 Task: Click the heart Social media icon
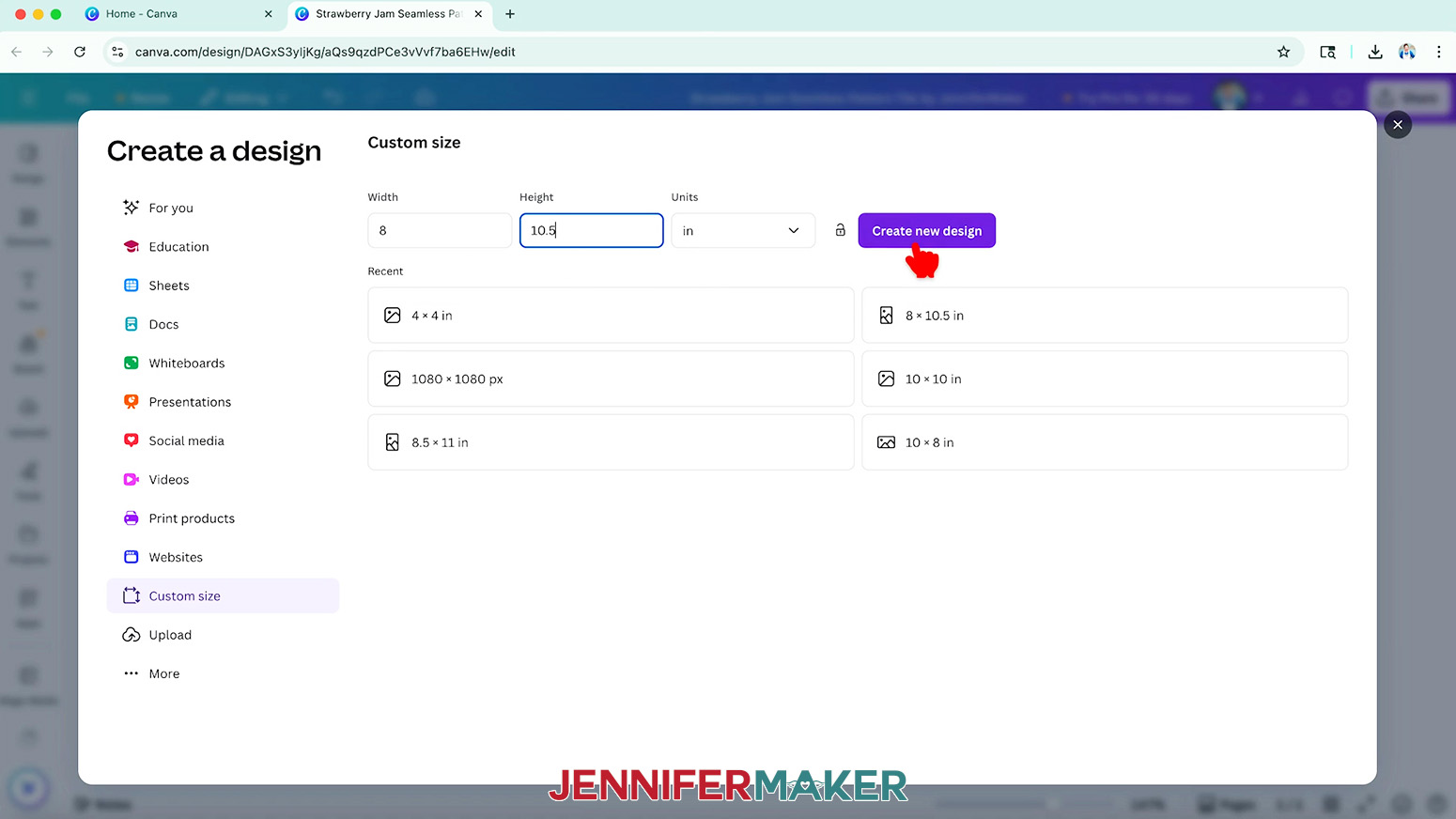point(132,440)
